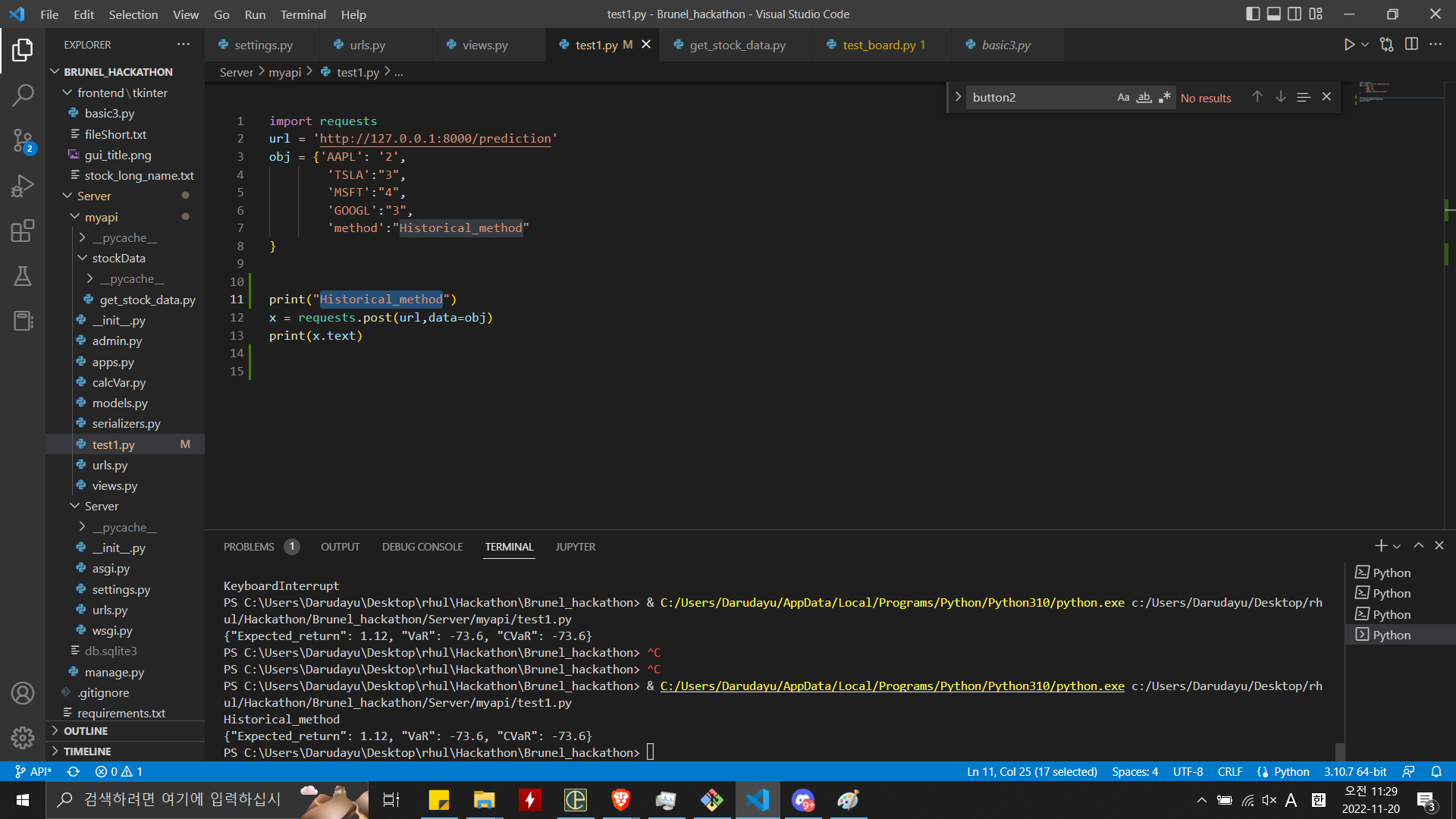Open the Run and Debug view
Viewport: 1456px width, 819px height.
pyautogui.click(x=23, y=186)
